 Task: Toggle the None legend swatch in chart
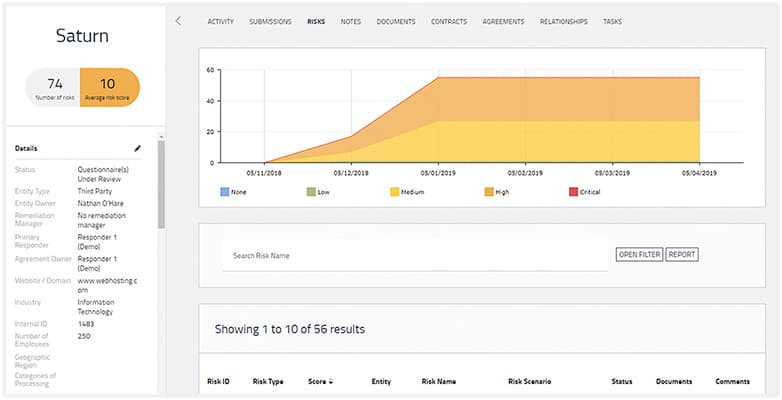(x=223, y=191)
